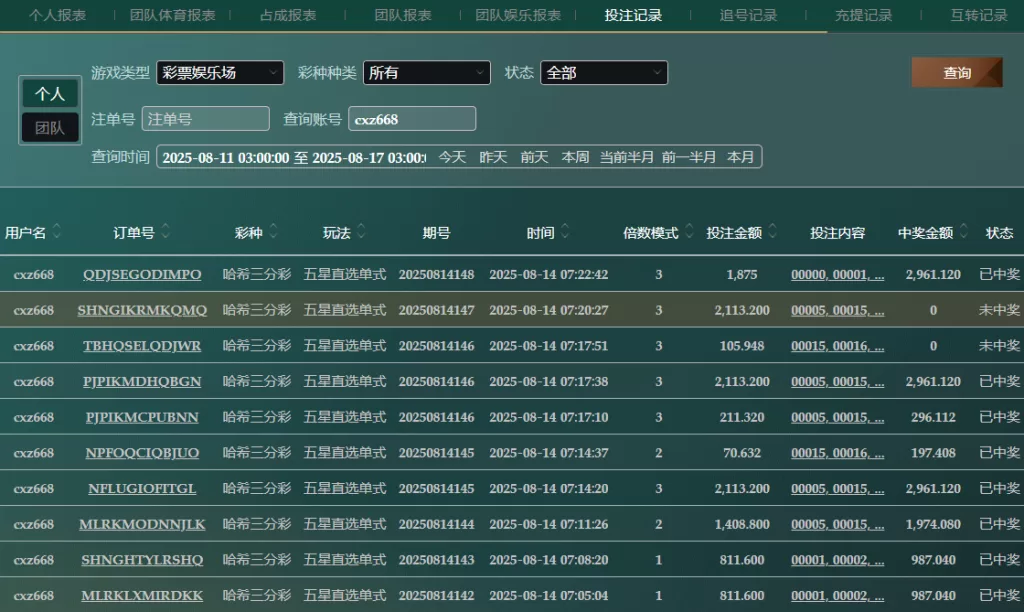
Task: View bet content for order TBHQSELQDJWR
Action: click(x=837, y=346)
